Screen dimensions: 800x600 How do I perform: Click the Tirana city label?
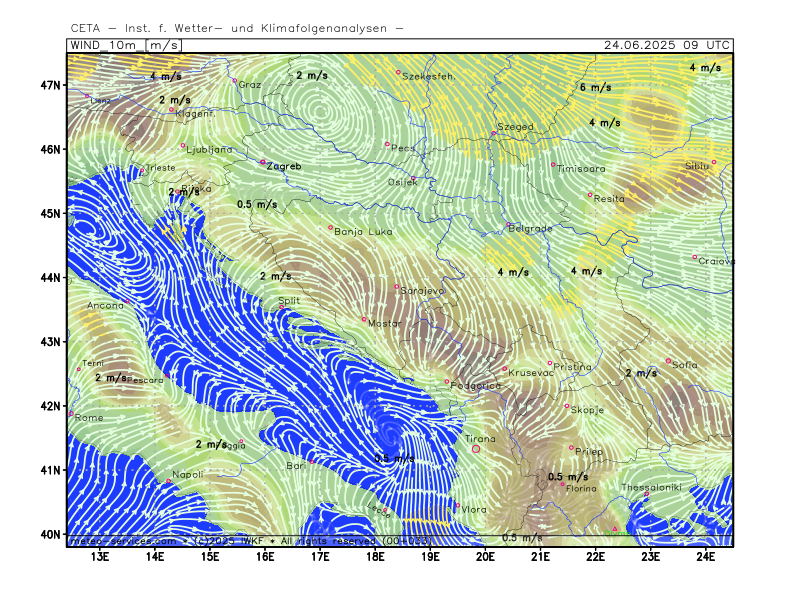click(x=480, y=439)
